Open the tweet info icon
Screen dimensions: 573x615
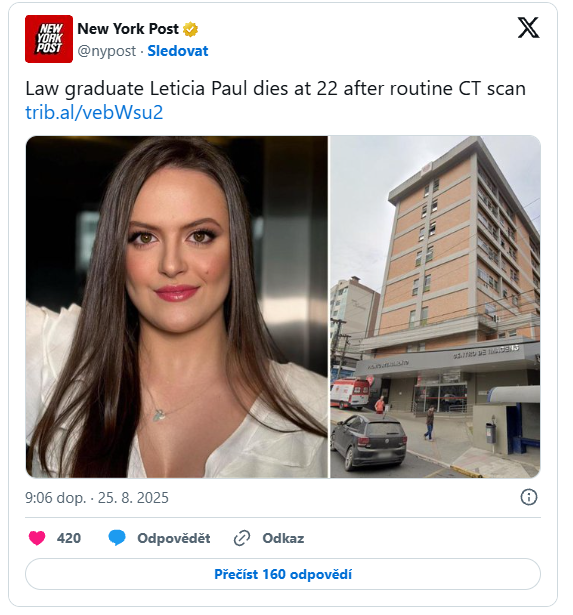[528, 497]
